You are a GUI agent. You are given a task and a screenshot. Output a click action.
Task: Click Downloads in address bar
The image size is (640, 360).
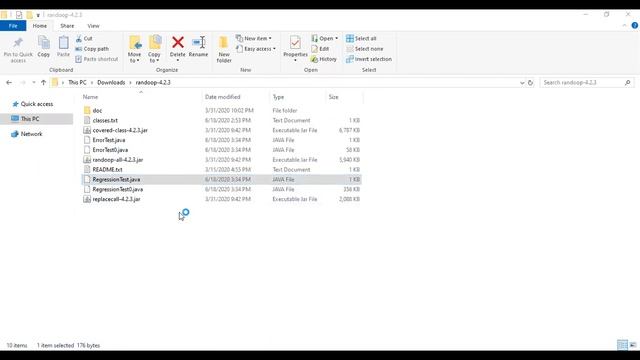coord(111,82)
